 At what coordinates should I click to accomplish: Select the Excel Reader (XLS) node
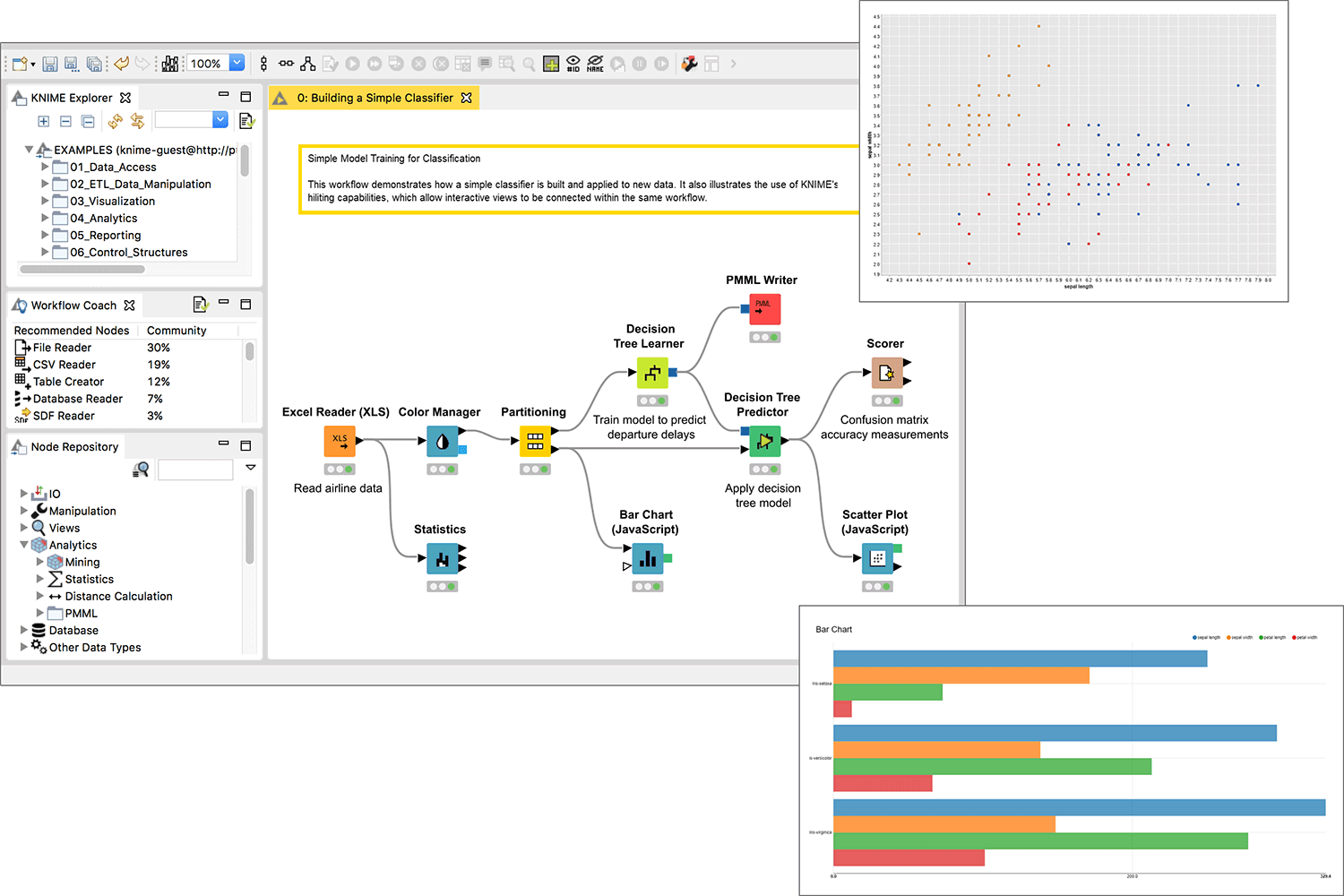339,441
